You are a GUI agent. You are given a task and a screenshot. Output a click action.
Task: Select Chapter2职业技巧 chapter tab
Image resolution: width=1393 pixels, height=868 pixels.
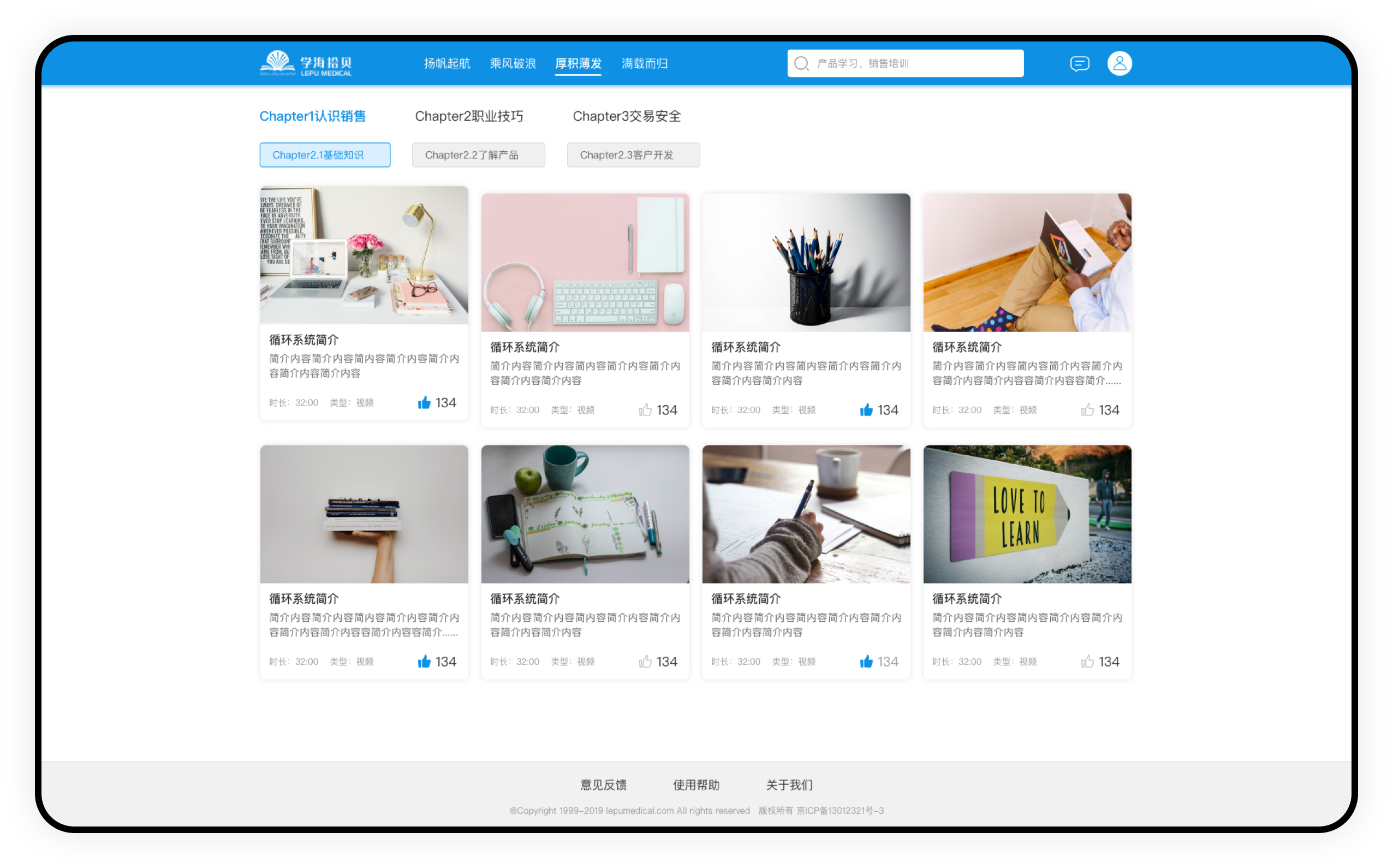tap(468, 116)
